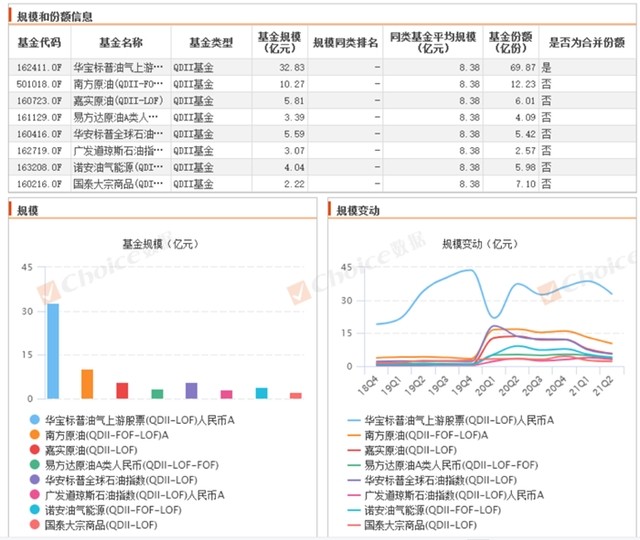
Task: Click the pink 广发道琼斯石油 bar in chart
Action: pos(227,394)
